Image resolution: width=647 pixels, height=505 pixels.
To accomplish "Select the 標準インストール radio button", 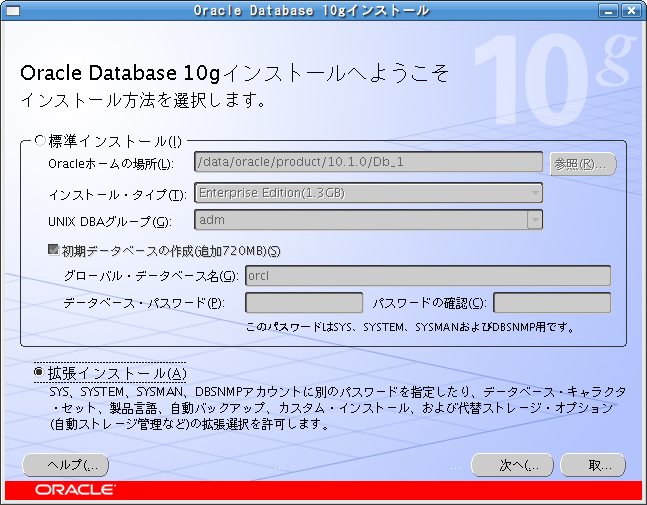I will click(40, 141).
